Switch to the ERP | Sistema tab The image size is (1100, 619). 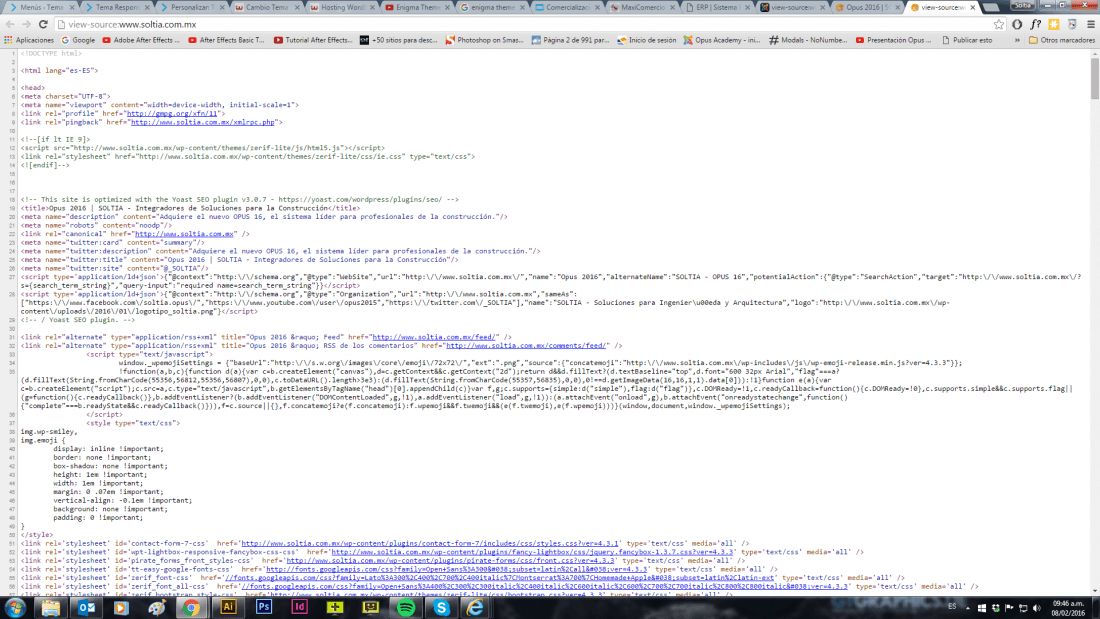point(717,7)
